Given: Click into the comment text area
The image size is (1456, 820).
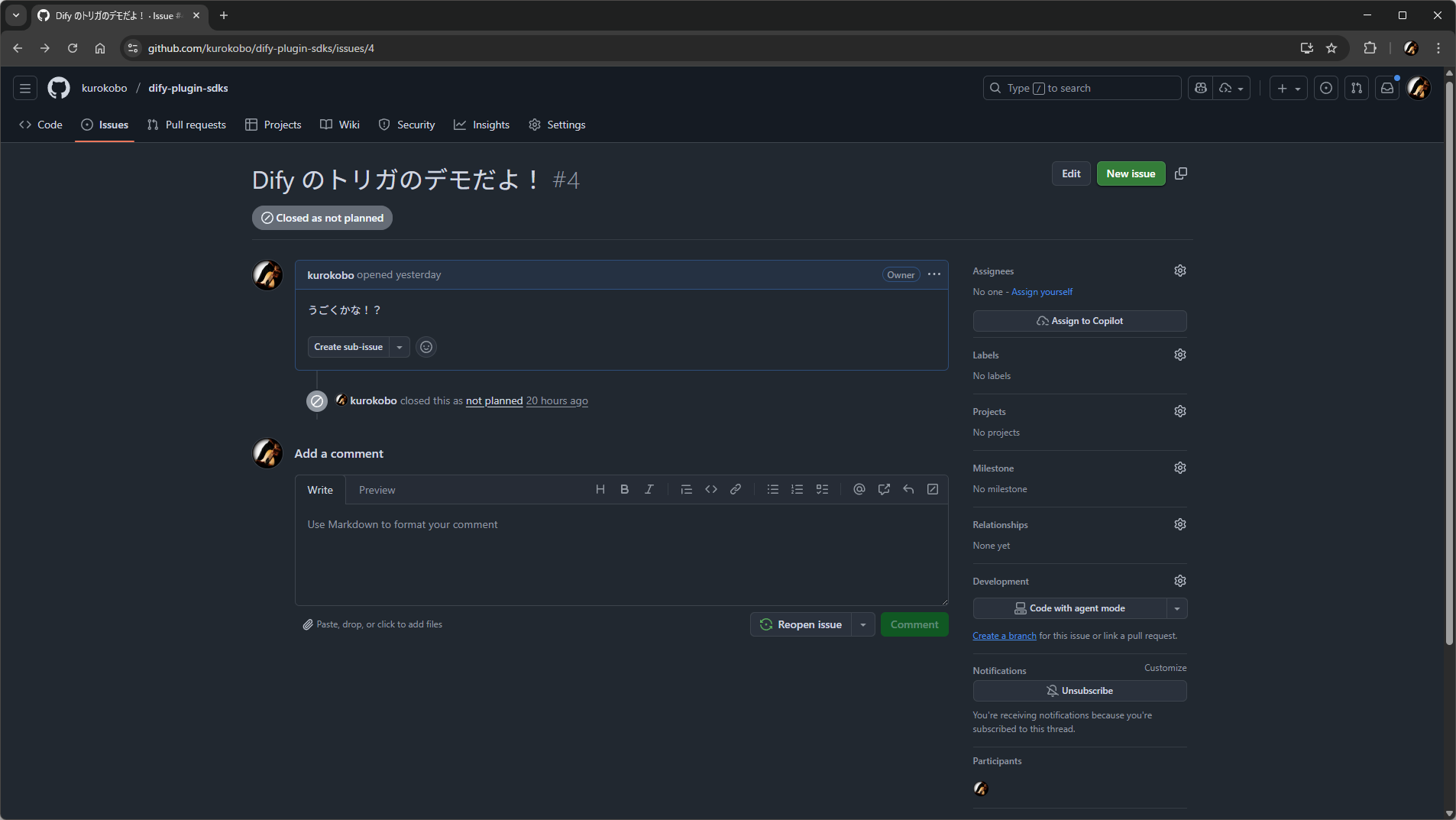Looking at the screenshot, I should coord(620,554).
